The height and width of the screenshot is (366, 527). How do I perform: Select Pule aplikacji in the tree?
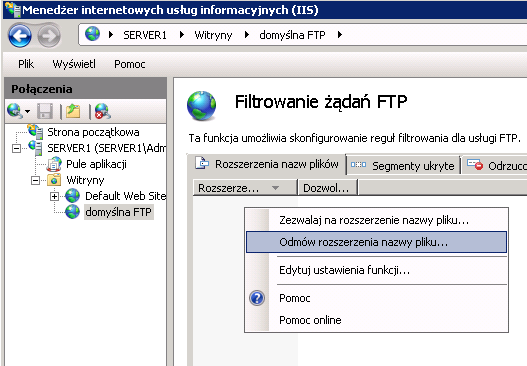pos(96,164)
